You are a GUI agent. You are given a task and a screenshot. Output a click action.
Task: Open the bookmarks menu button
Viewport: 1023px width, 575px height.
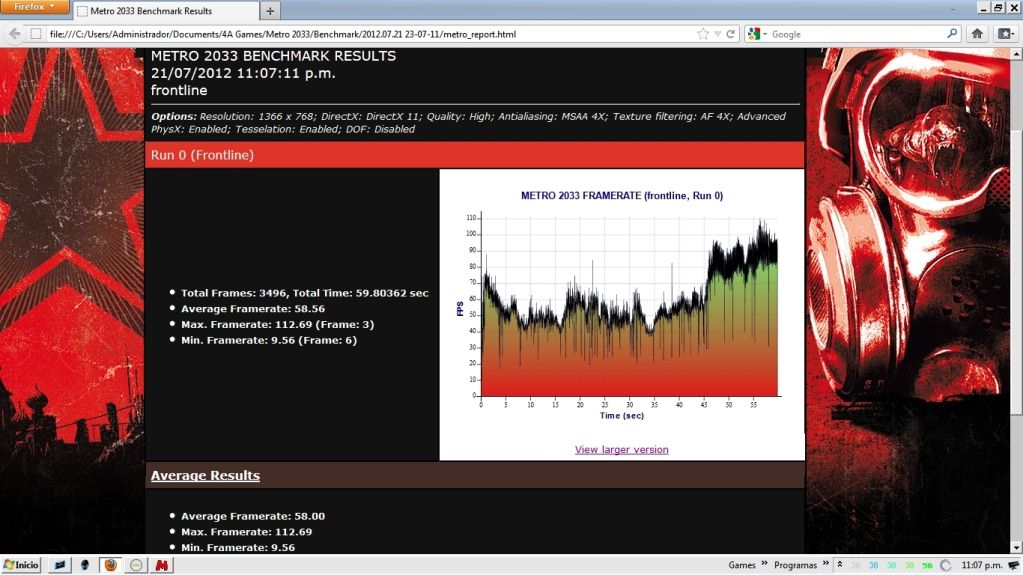1005,34
